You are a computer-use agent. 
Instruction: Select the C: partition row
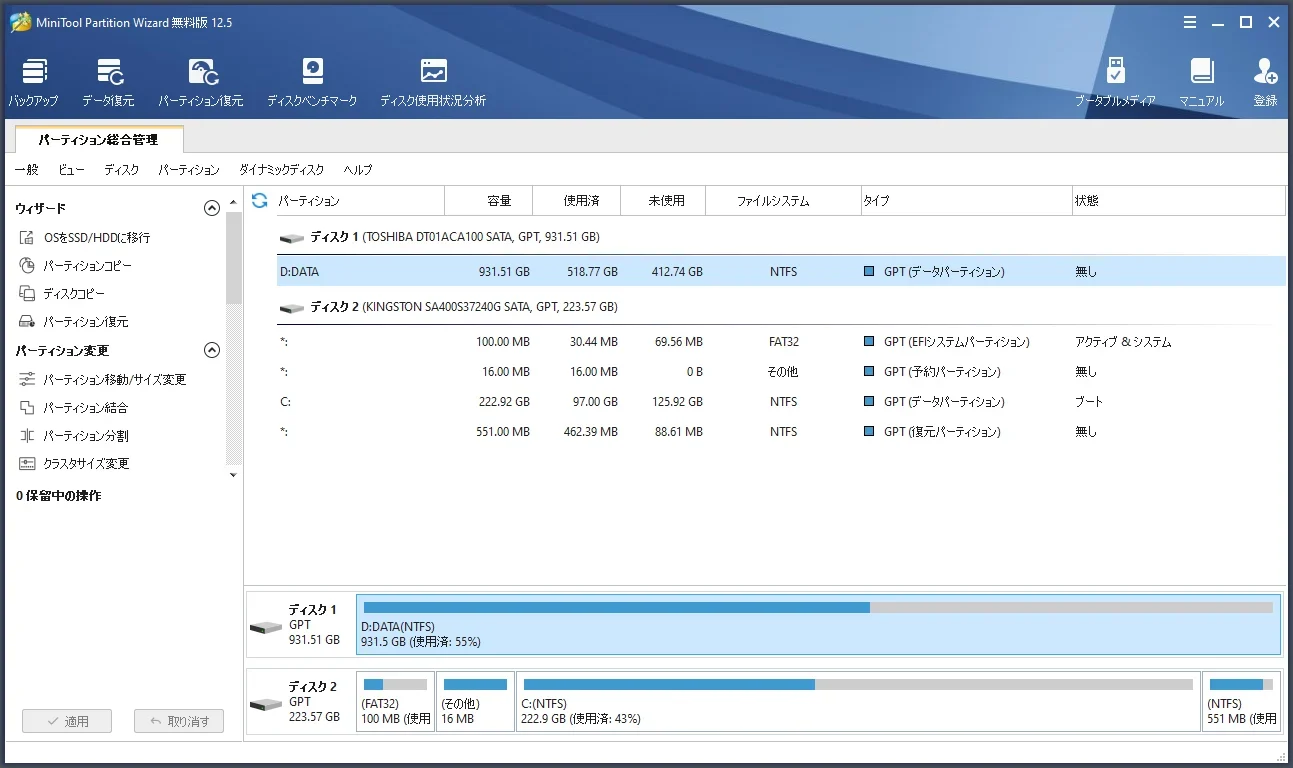(x=781, y=402)
